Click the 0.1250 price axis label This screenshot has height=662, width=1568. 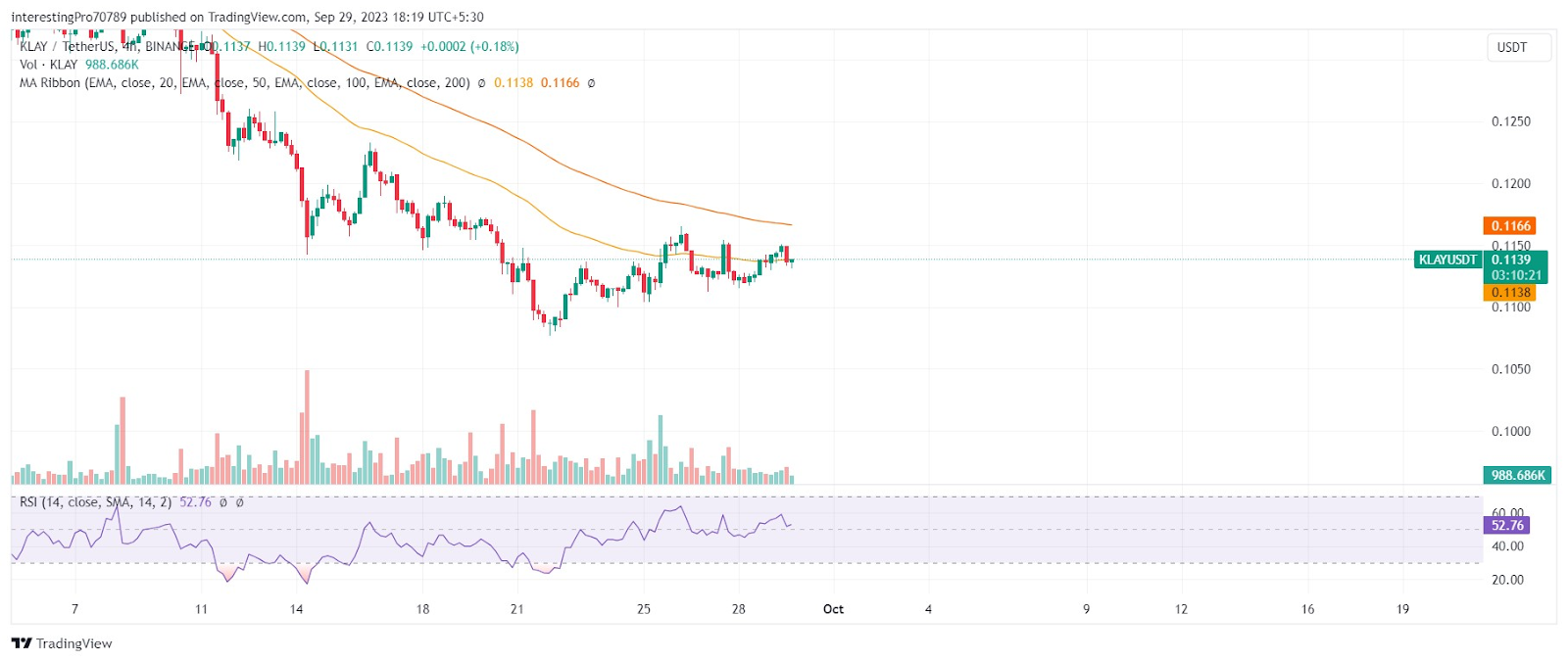pos(1510,121)
